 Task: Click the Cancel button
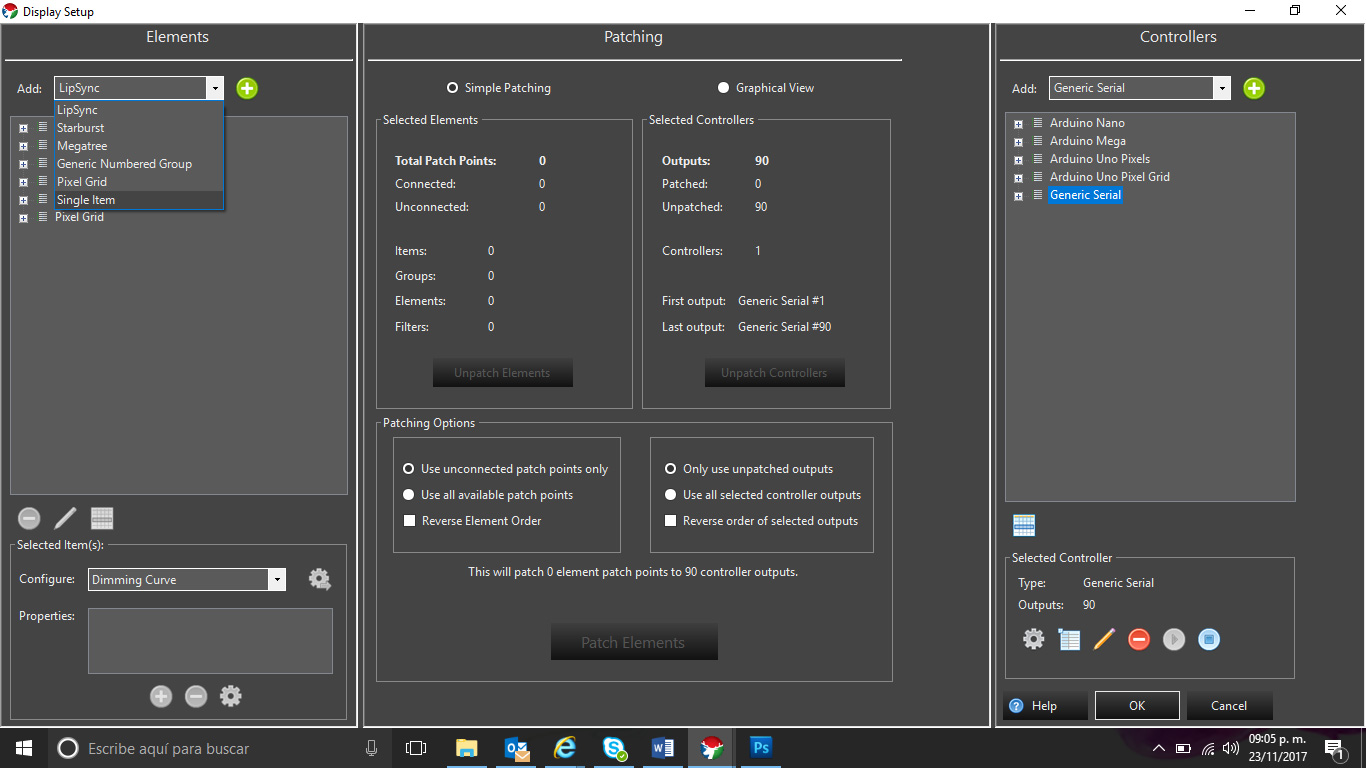click(x=1229, y=705)
